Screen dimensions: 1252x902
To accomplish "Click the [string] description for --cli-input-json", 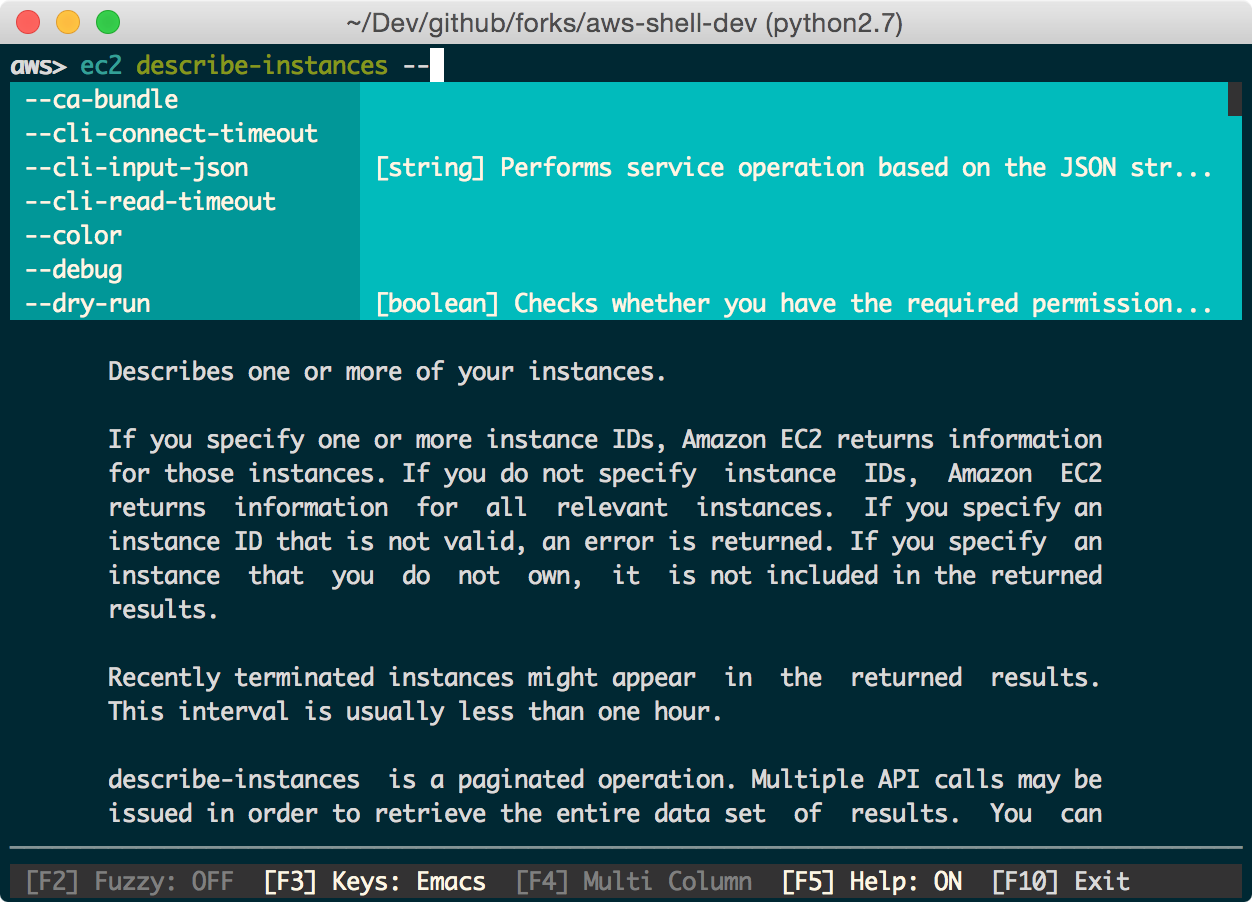I will coord(794,167).
